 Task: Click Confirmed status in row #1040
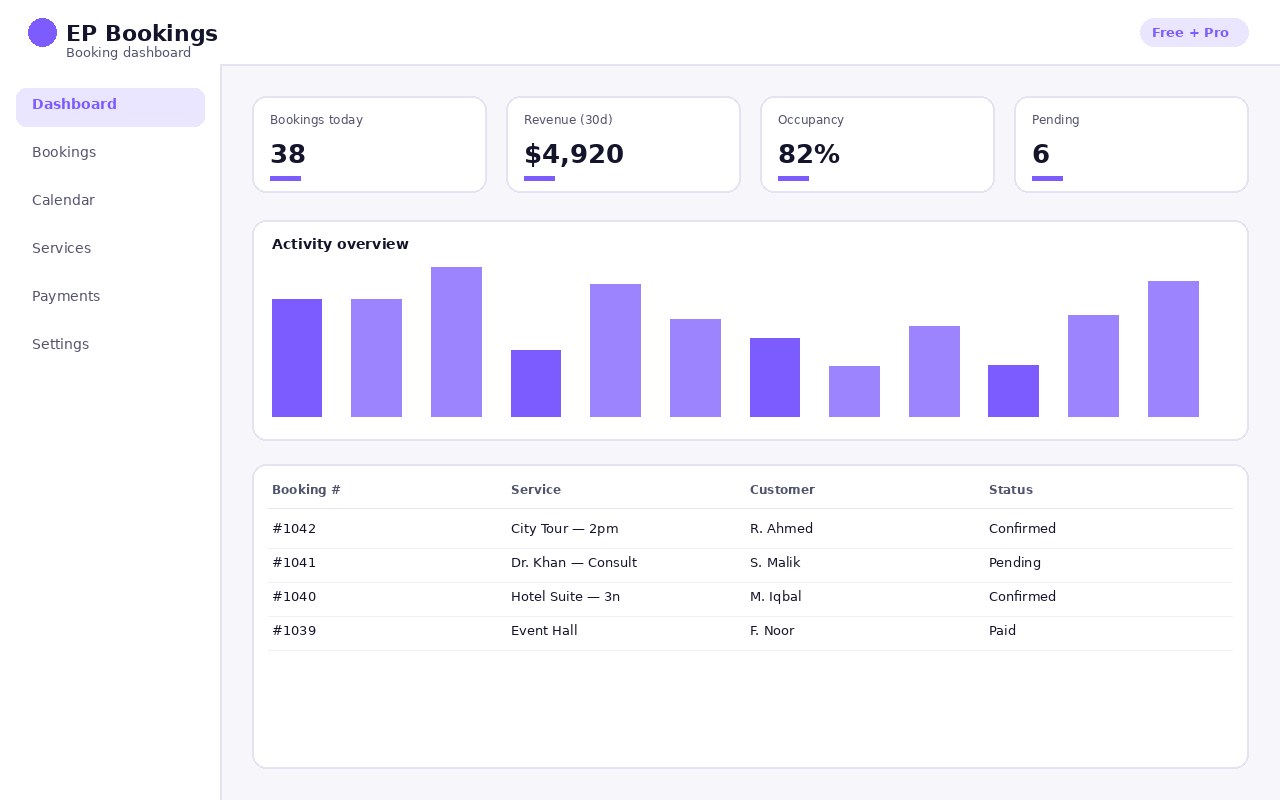pyautogui.click(x=1022, y=597)
